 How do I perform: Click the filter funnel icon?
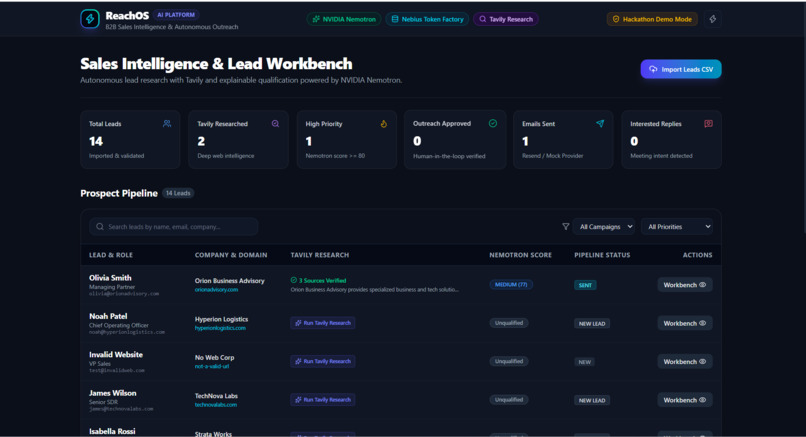tap(565, 226)
